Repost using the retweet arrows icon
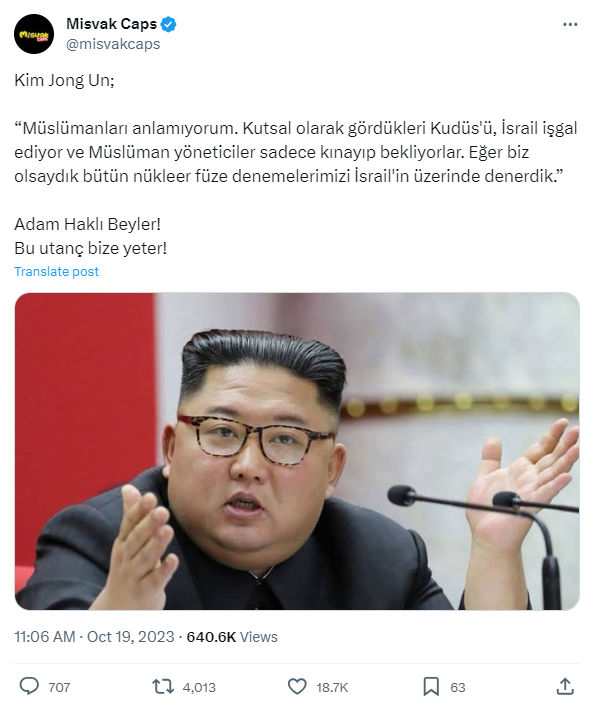596x706 pixels. pos(163,687)
